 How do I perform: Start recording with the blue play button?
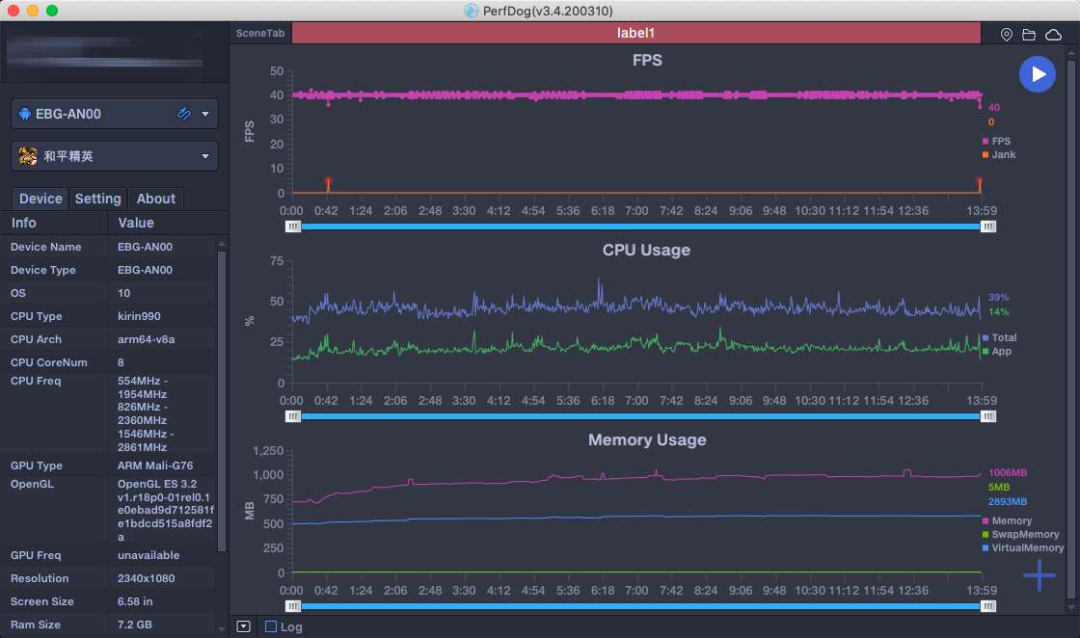(1037, 74)
